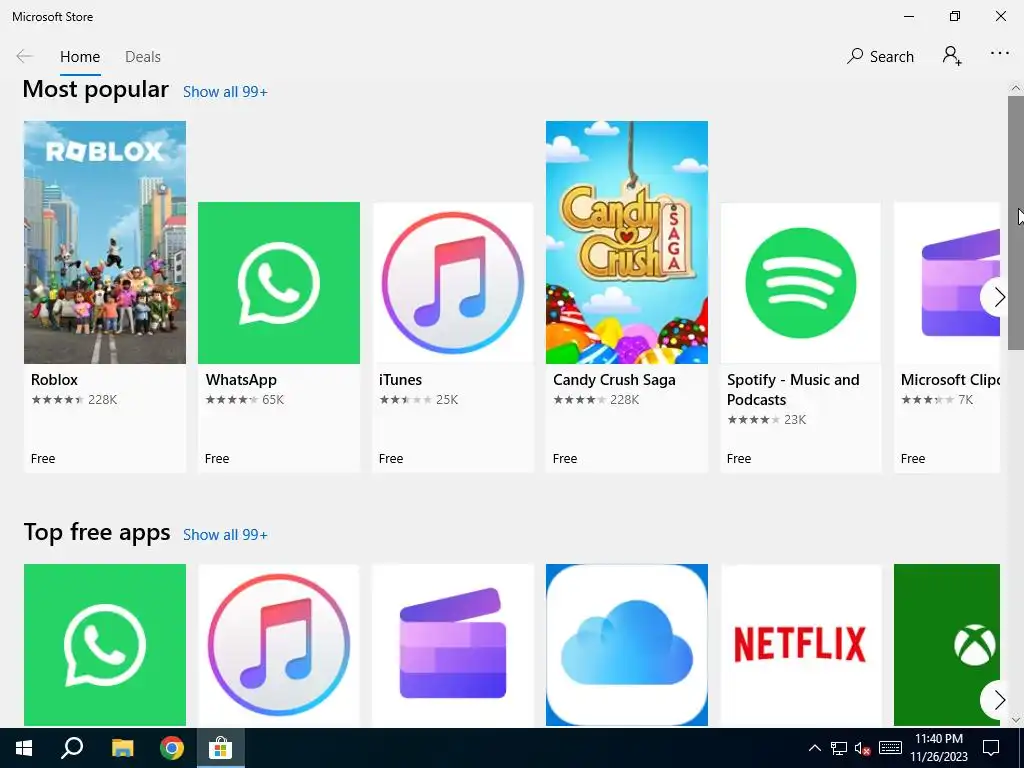Open the Search box in Store
Viewport: 1024px width, 768px height.
[x=880, y=56]
